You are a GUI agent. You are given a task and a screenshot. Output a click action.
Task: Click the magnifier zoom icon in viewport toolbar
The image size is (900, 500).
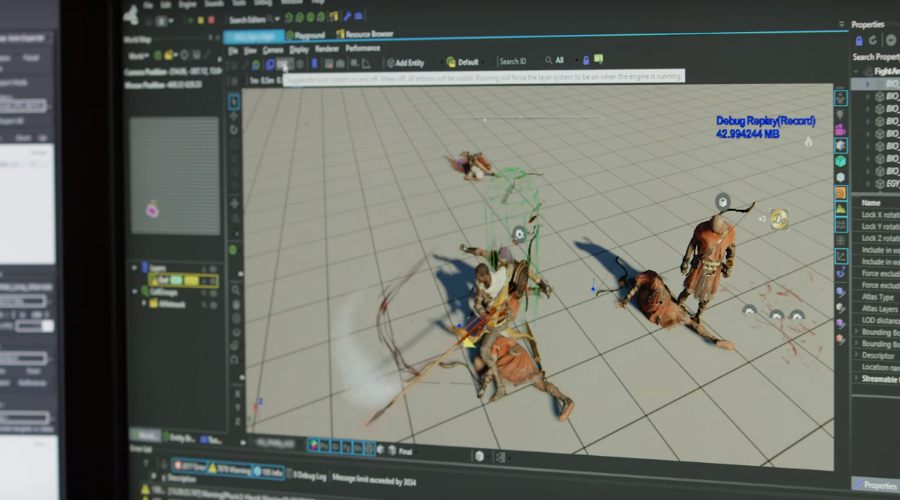click(235, 290)
